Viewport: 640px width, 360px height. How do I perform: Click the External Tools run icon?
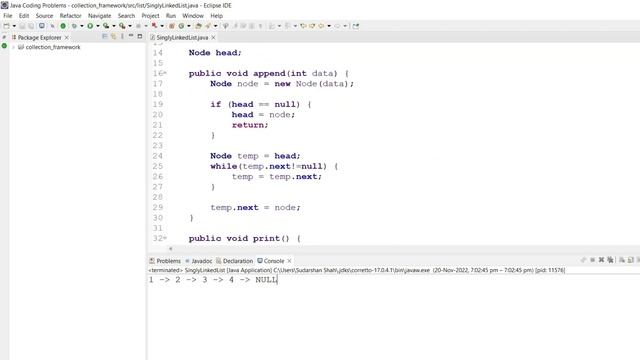[122, 26]
